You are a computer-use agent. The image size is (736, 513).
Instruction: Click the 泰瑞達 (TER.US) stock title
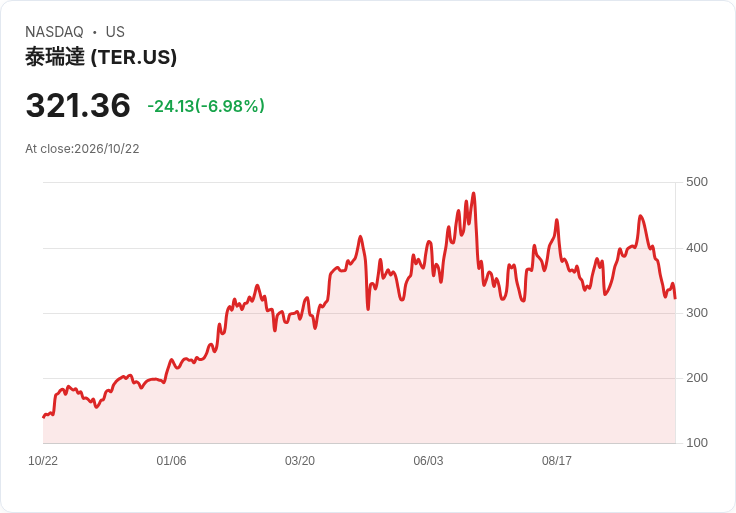tap(101, 57)
